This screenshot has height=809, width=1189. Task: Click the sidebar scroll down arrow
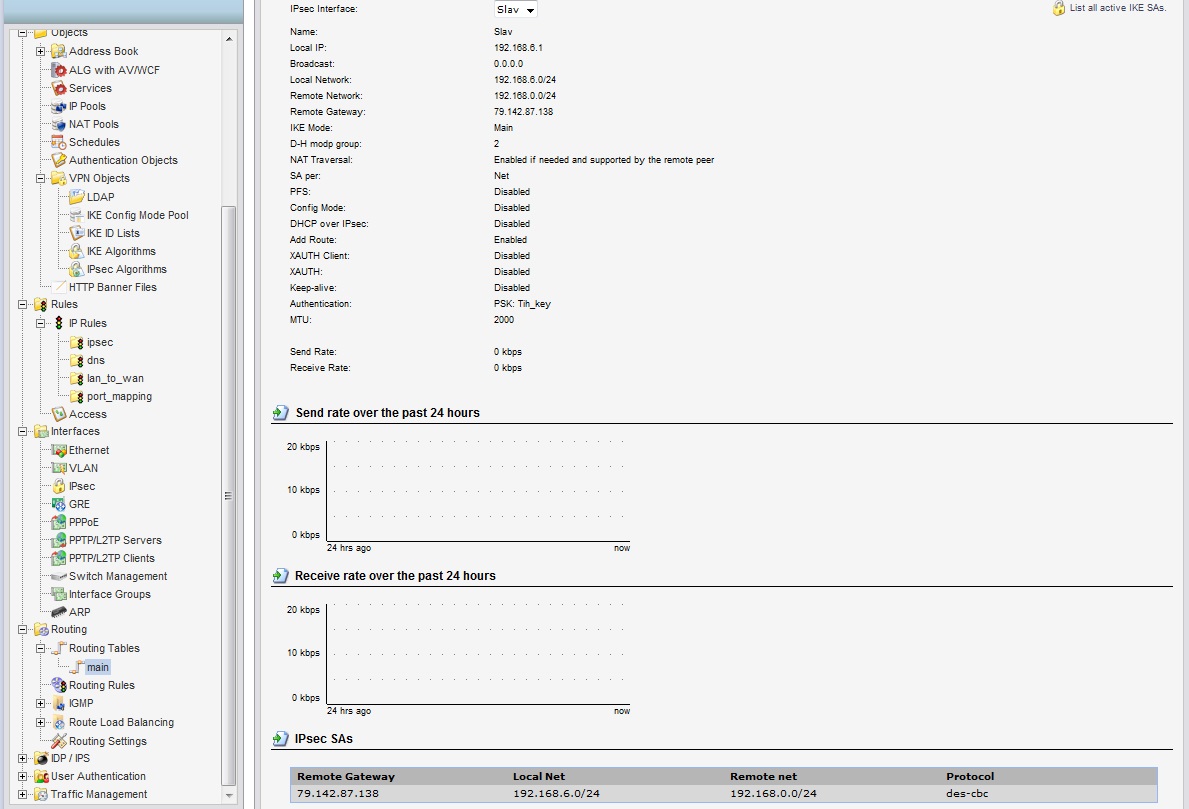tap(229, 796)
